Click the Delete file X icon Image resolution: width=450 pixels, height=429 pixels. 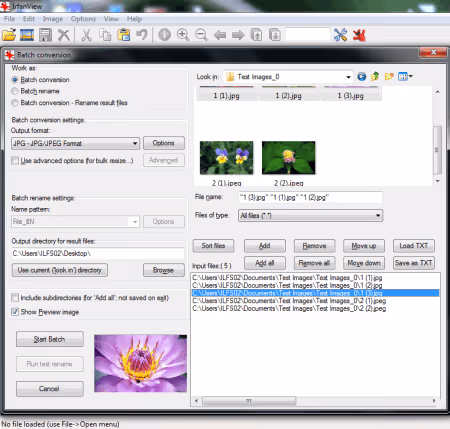[x=64, y=35]
